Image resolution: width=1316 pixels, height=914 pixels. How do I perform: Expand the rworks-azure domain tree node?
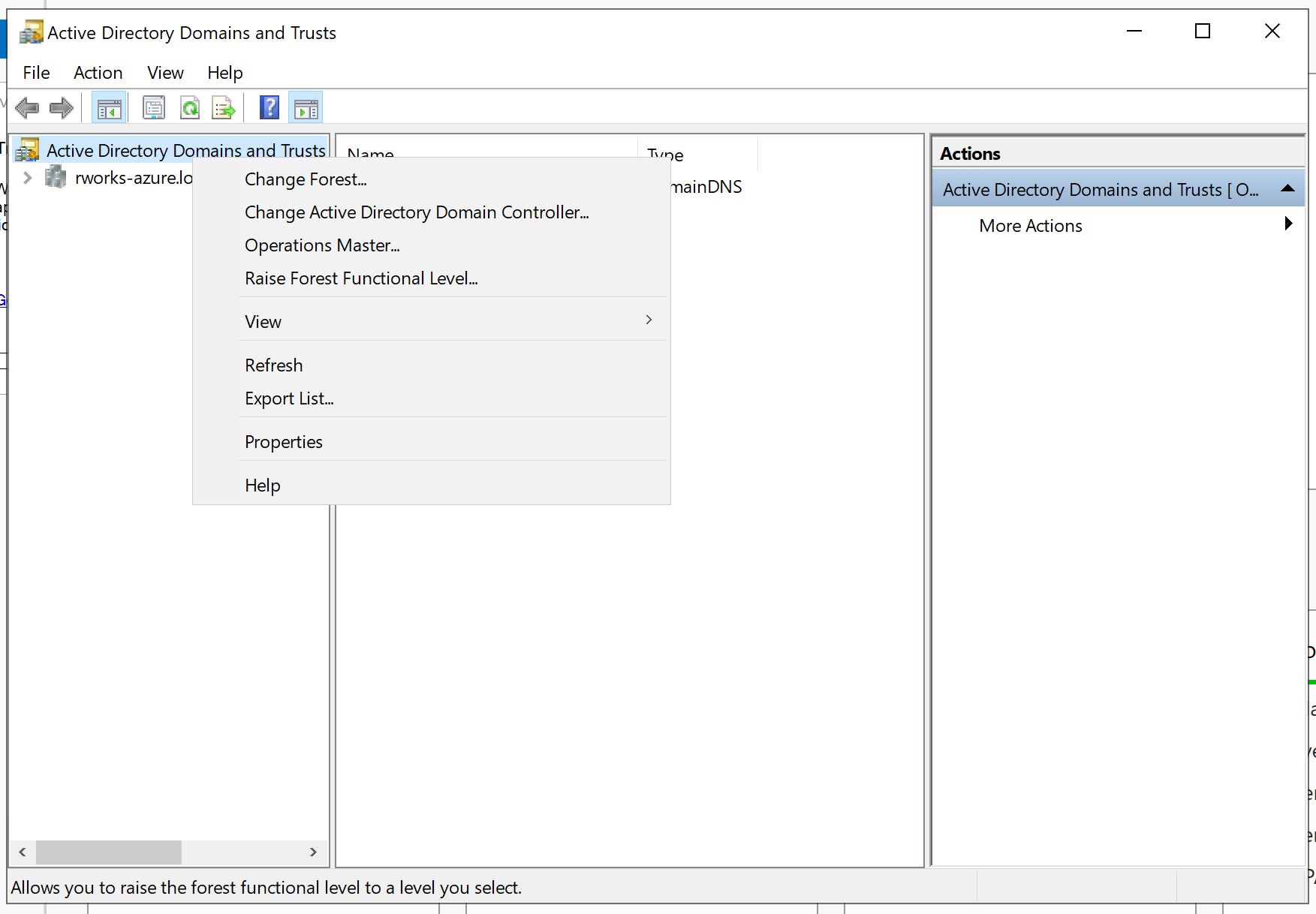(x=28, y=178)
